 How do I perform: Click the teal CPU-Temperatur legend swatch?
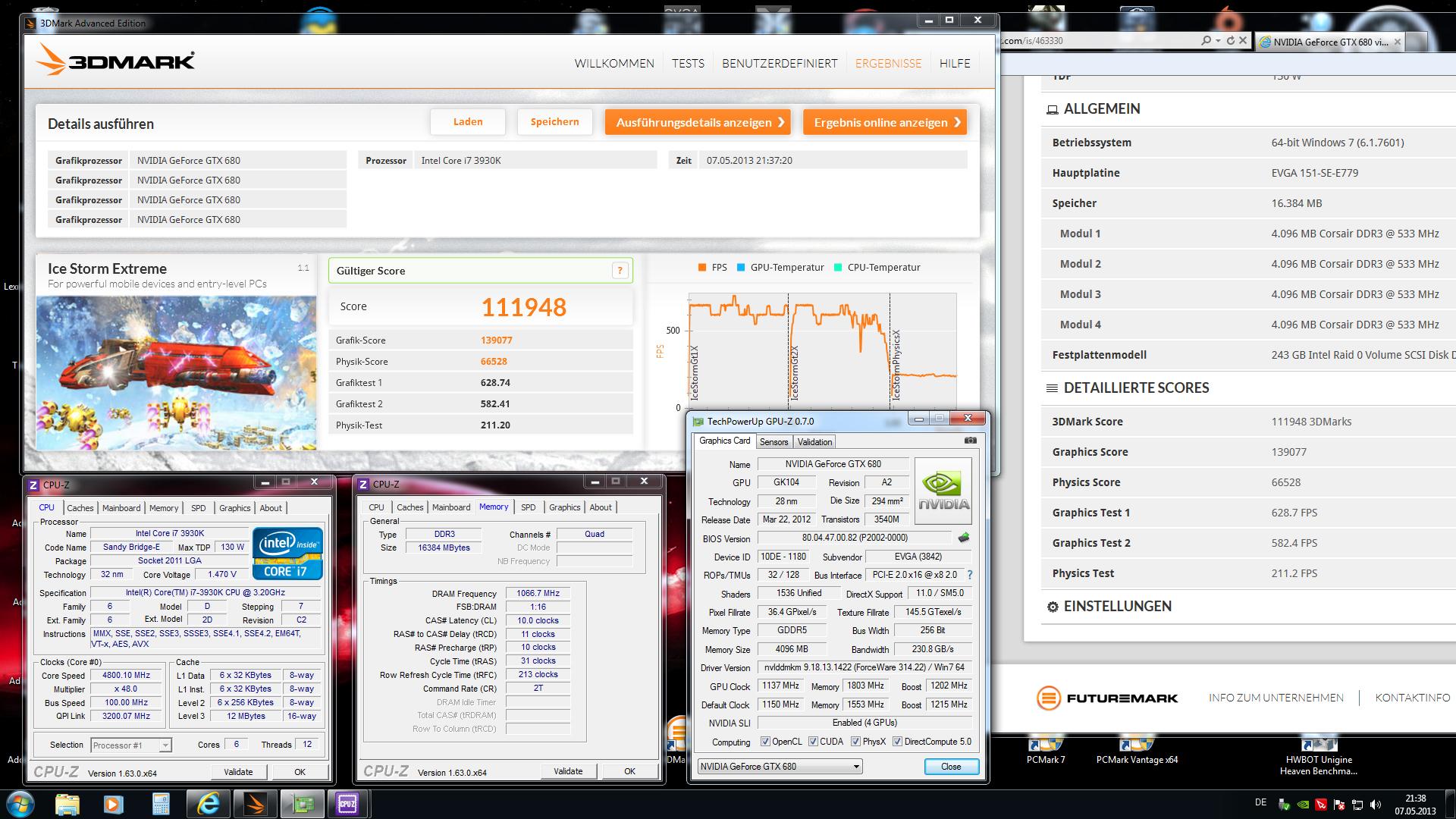point(838,267)
